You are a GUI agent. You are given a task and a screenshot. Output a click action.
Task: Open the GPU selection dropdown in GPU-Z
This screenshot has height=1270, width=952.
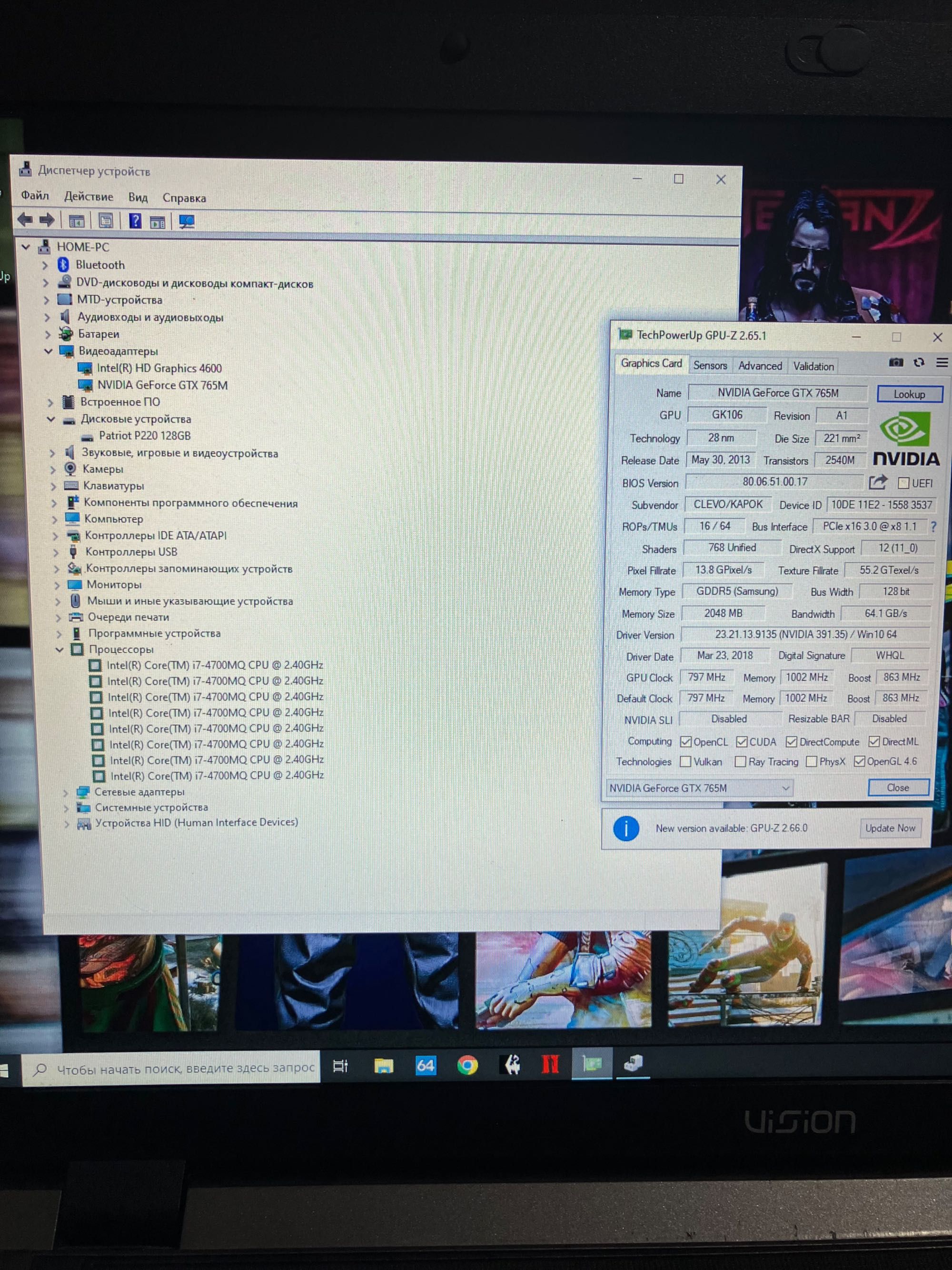[x=699, y=788]
